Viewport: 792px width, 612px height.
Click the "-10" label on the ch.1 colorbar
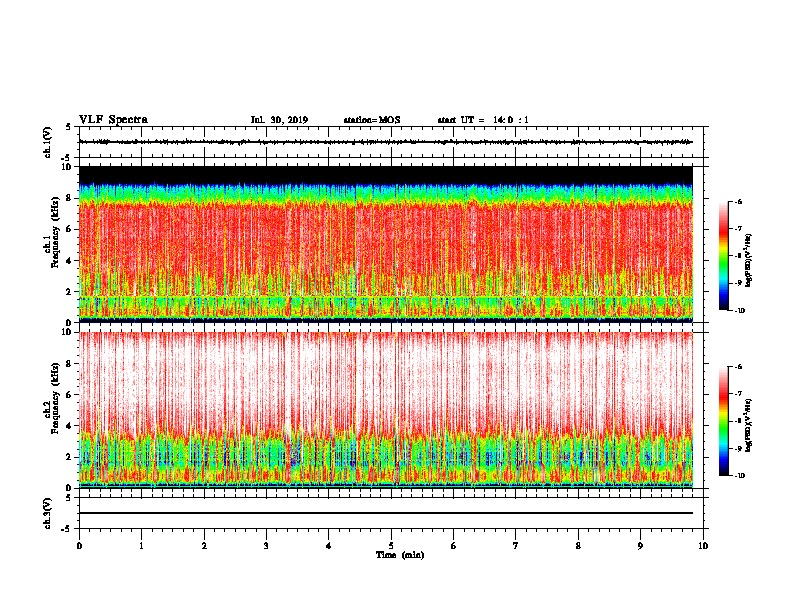coord(740,311)
